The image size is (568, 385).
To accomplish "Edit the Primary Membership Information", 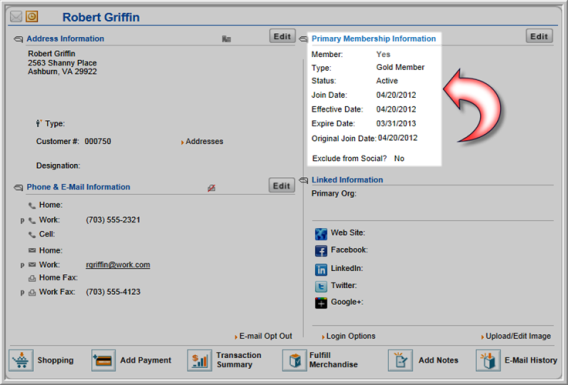I will click(539, 36).
